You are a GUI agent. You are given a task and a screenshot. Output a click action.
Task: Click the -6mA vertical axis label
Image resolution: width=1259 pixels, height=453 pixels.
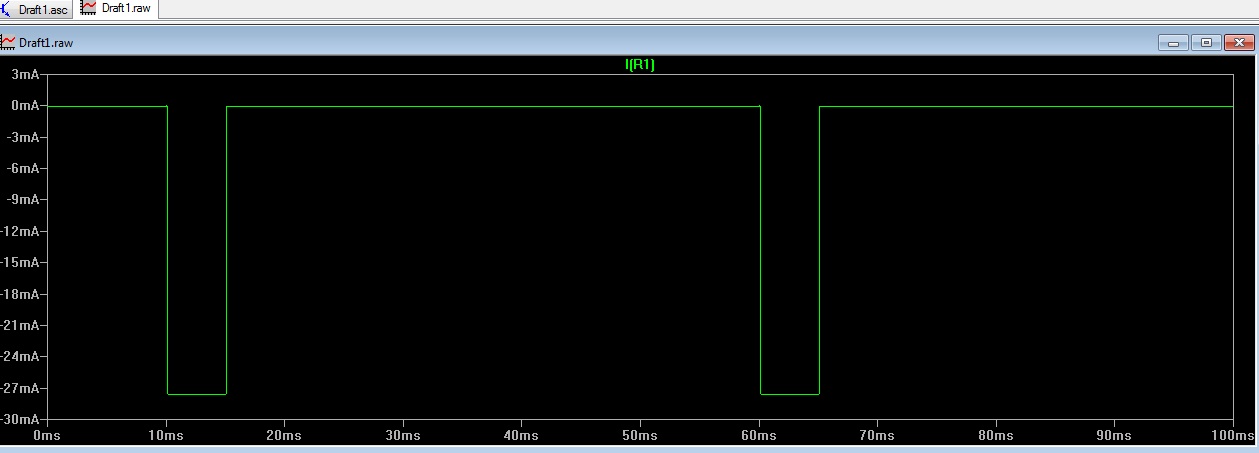pyautogui.click(x=23, y=168)
